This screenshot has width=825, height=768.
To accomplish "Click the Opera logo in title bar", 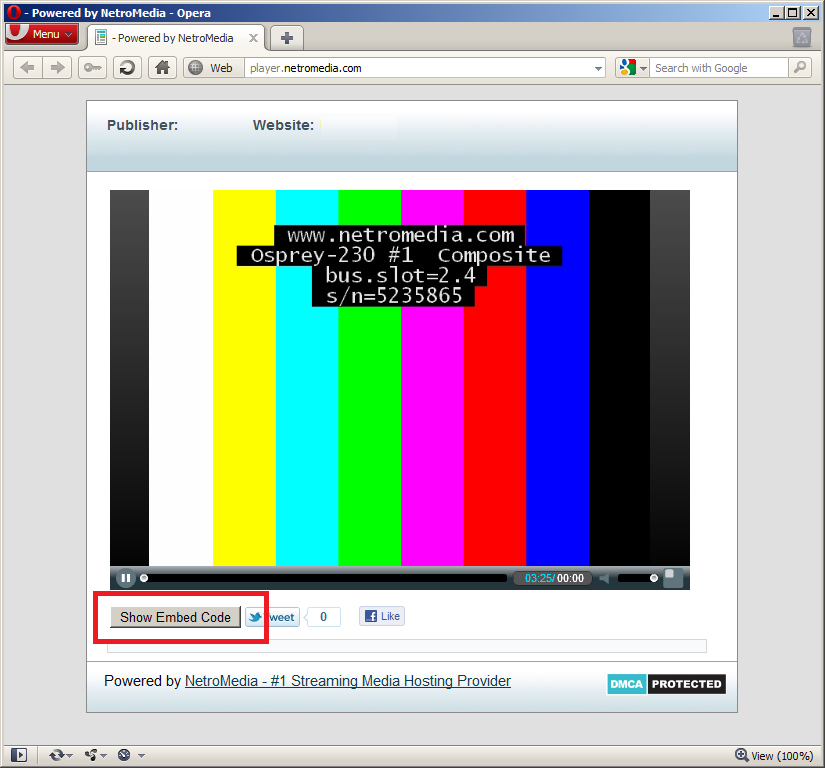I will point(14,12).
